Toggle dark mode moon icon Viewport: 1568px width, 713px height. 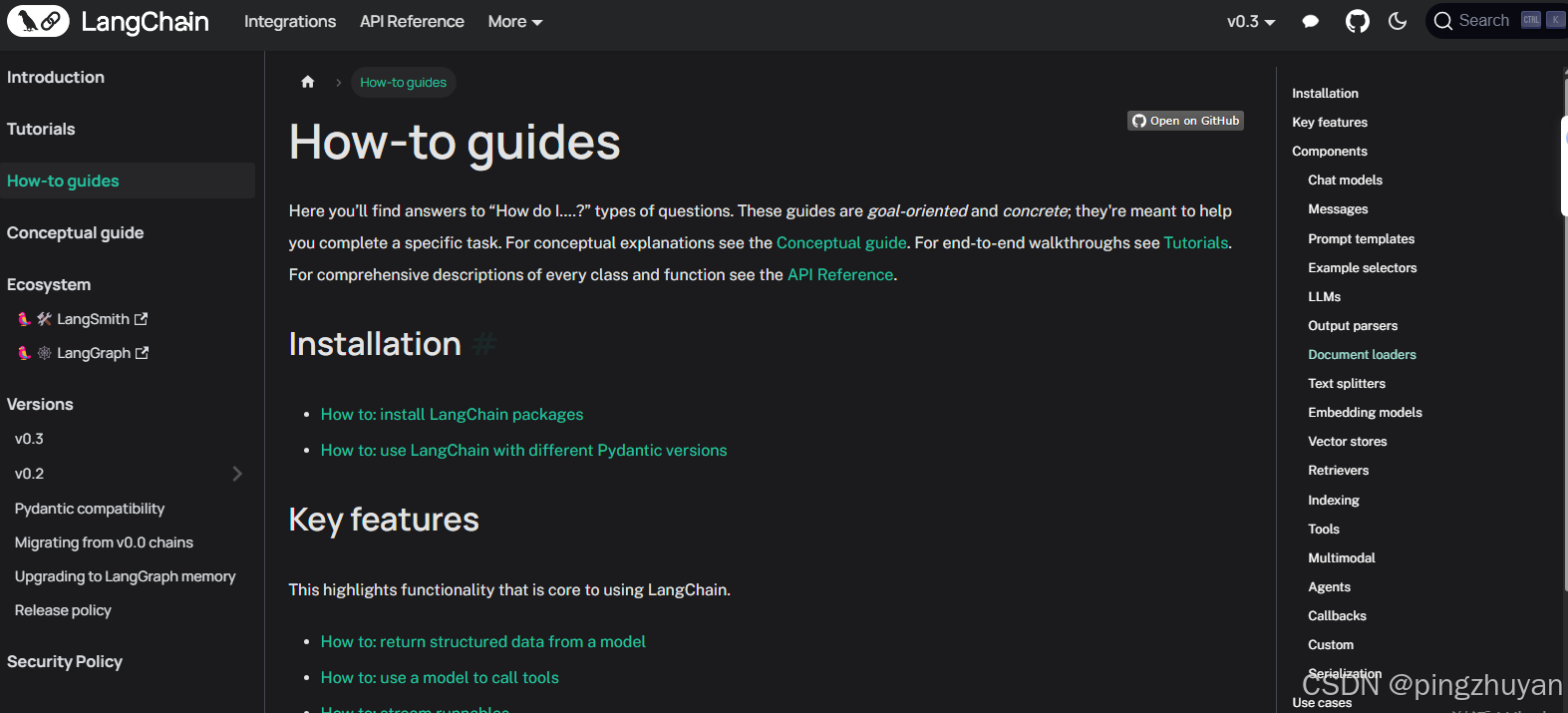(1398, 21)
